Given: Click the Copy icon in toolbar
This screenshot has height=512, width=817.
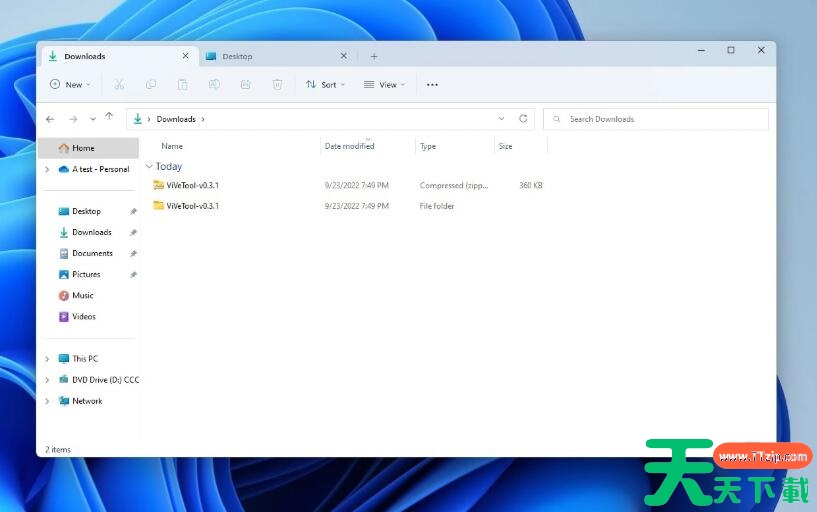Looking at the screenshot, I should 151,84.
